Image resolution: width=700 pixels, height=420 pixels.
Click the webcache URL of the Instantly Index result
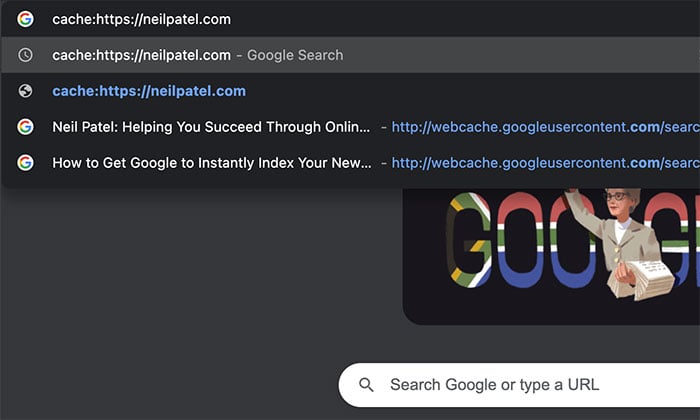(x=546, y=163)
